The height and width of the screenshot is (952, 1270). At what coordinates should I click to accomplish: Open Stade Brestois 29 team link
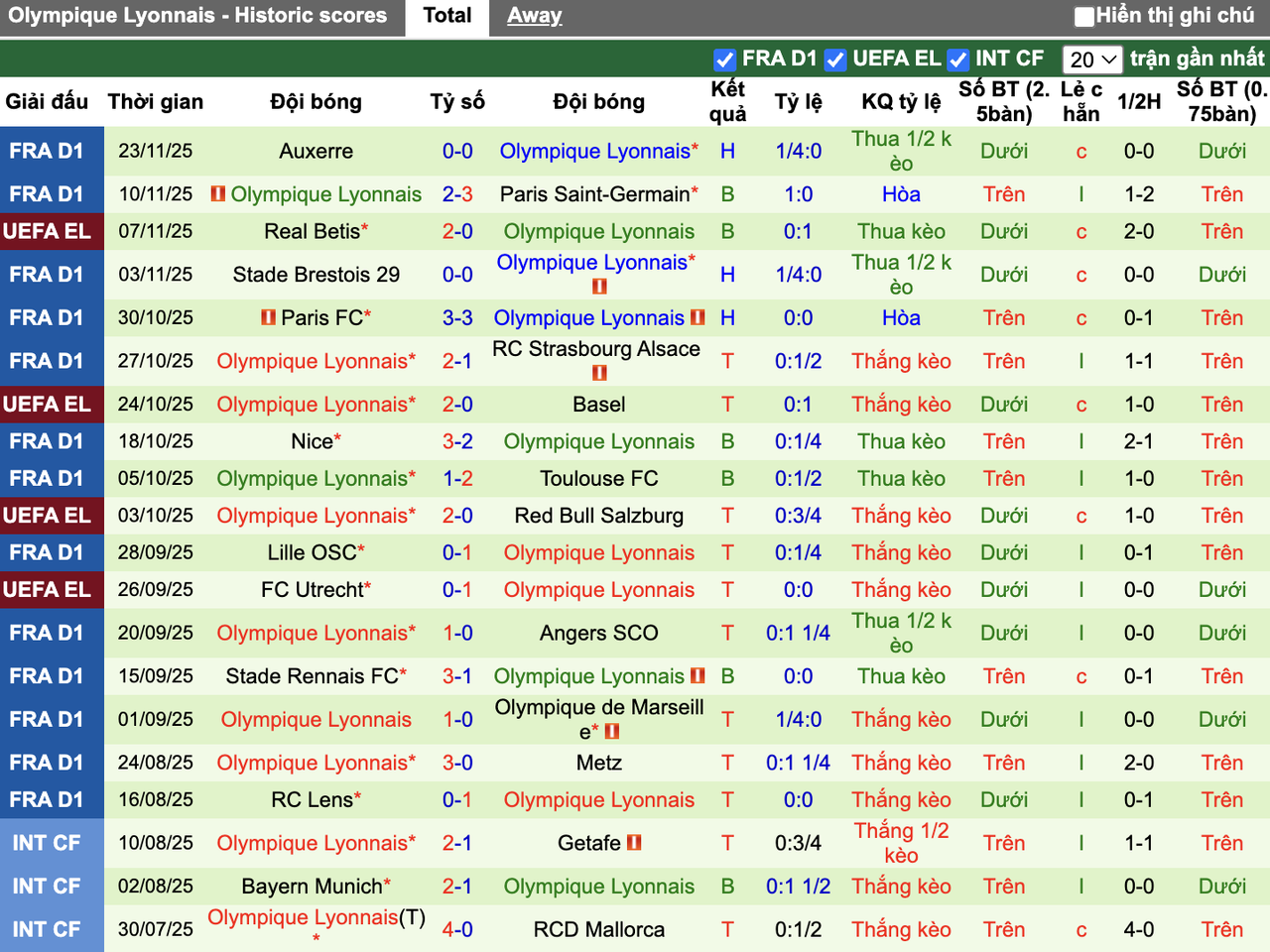coord(316,275)
